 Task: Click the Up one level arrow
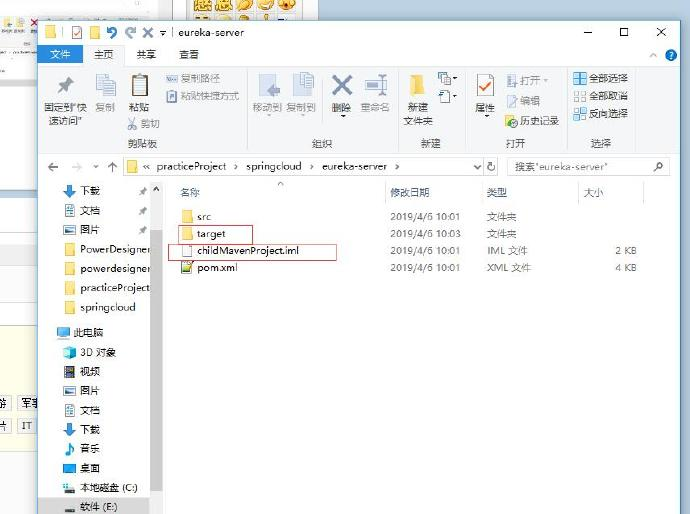[x=113, y=167]
